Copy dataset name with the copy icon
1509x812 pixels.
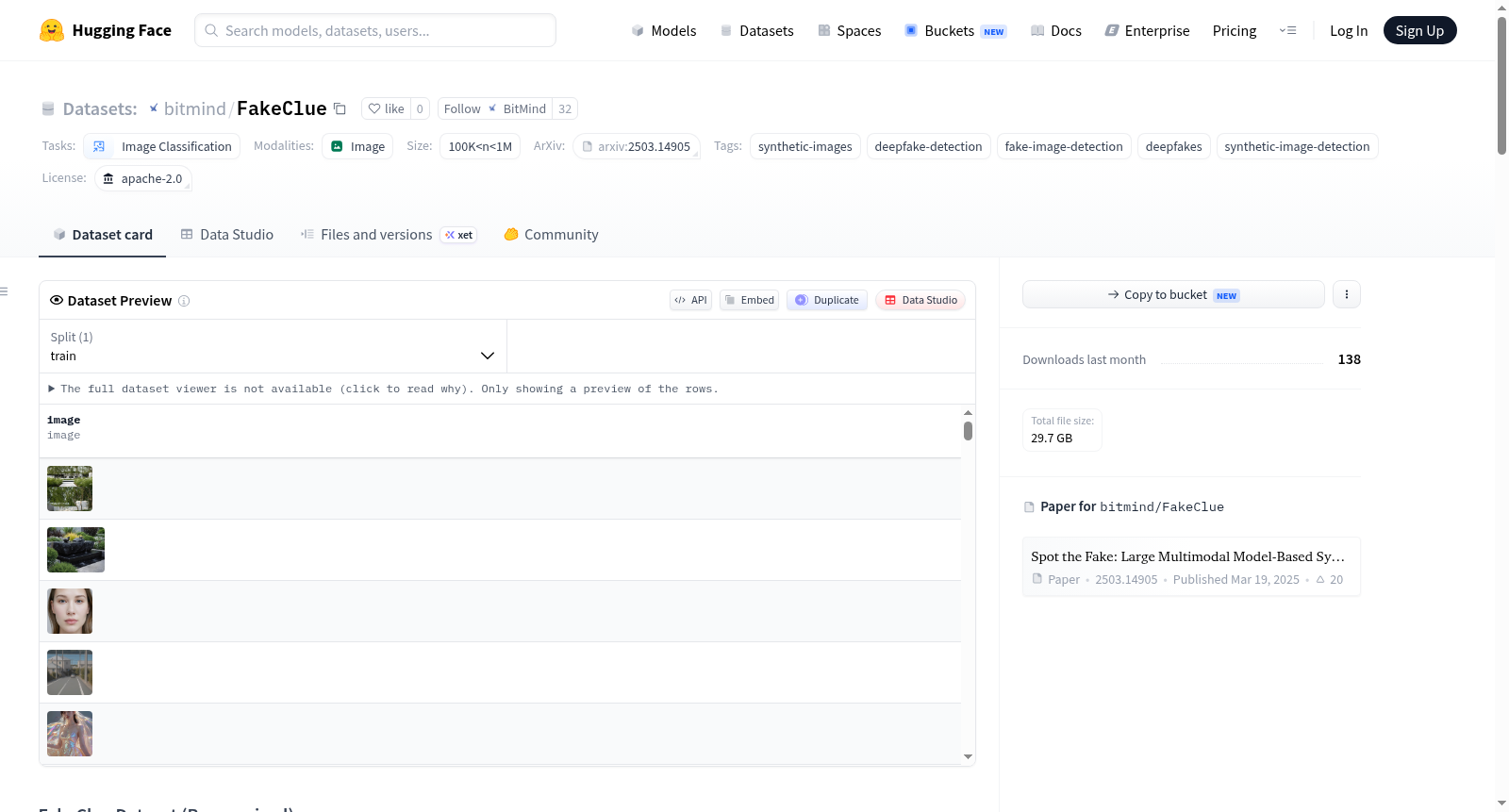340,108
